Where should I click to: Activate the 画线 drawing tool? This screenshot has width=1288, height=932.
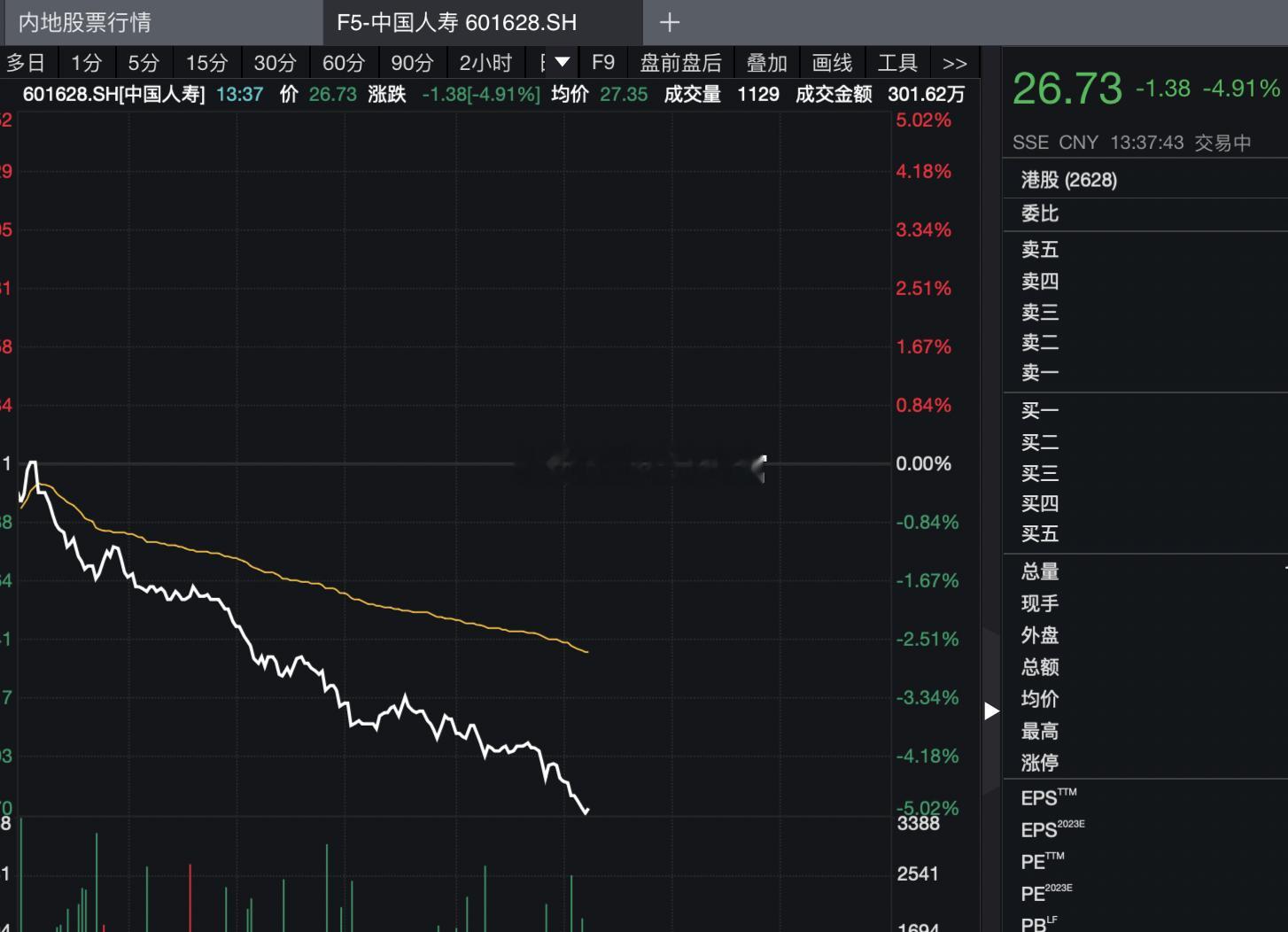point(832,63)
